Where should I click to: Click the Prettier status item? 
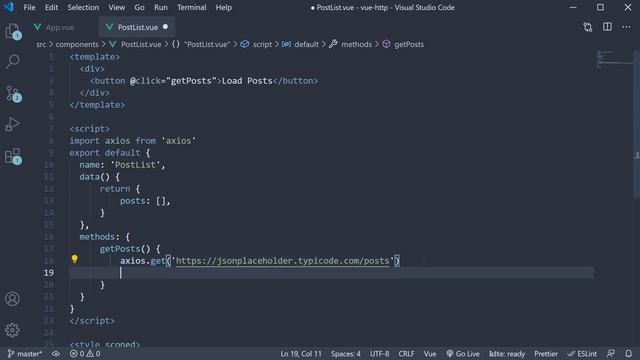(x=546, y=354)
